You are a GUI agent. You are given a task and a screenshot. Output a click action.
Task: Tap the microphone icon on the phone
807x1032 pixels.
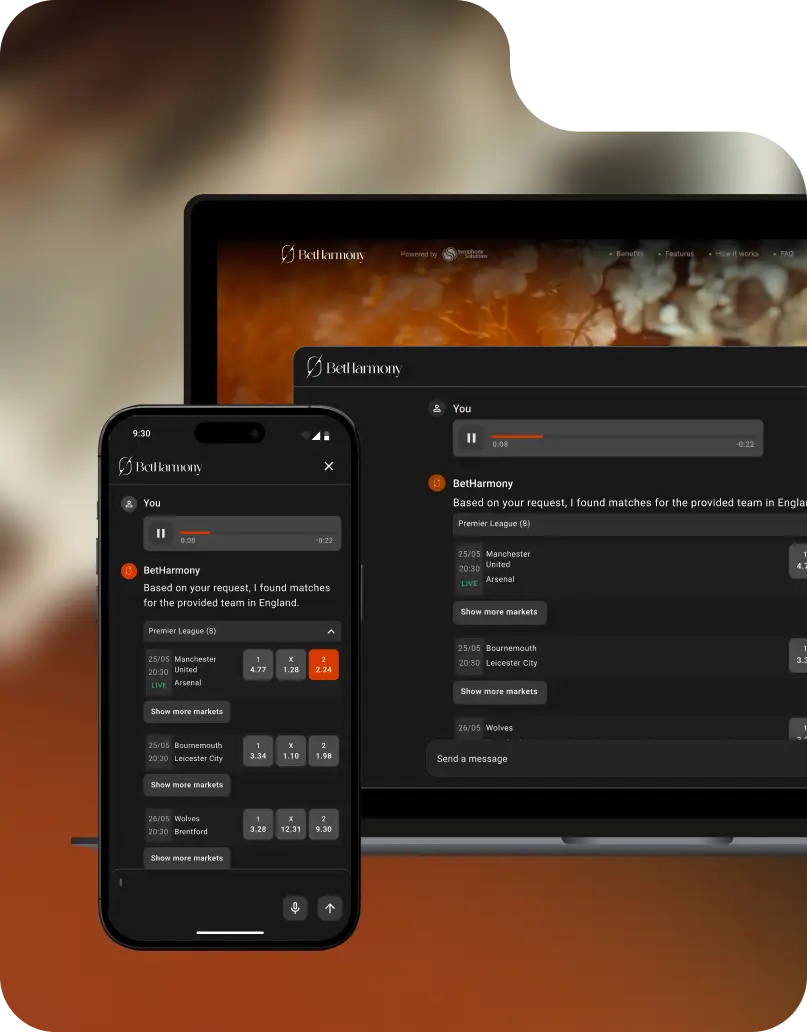(x=295, y=908)
